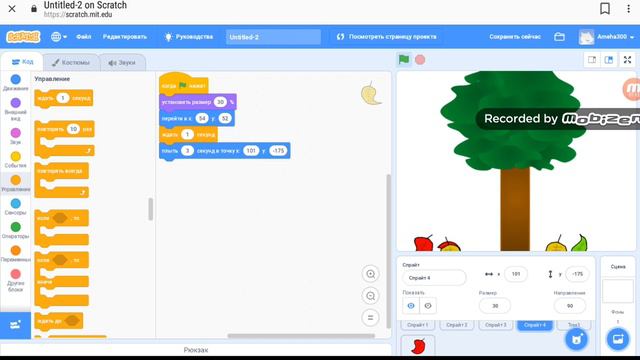Click the Choose a Sprite button
The height and width of the screenshot is (360, 640).
click(x=576, y=339)
